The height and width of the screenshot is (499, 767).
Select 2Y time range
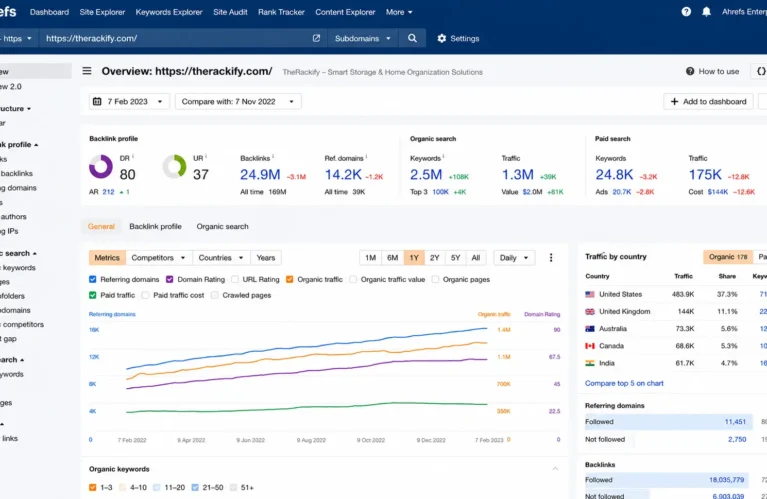434,258
